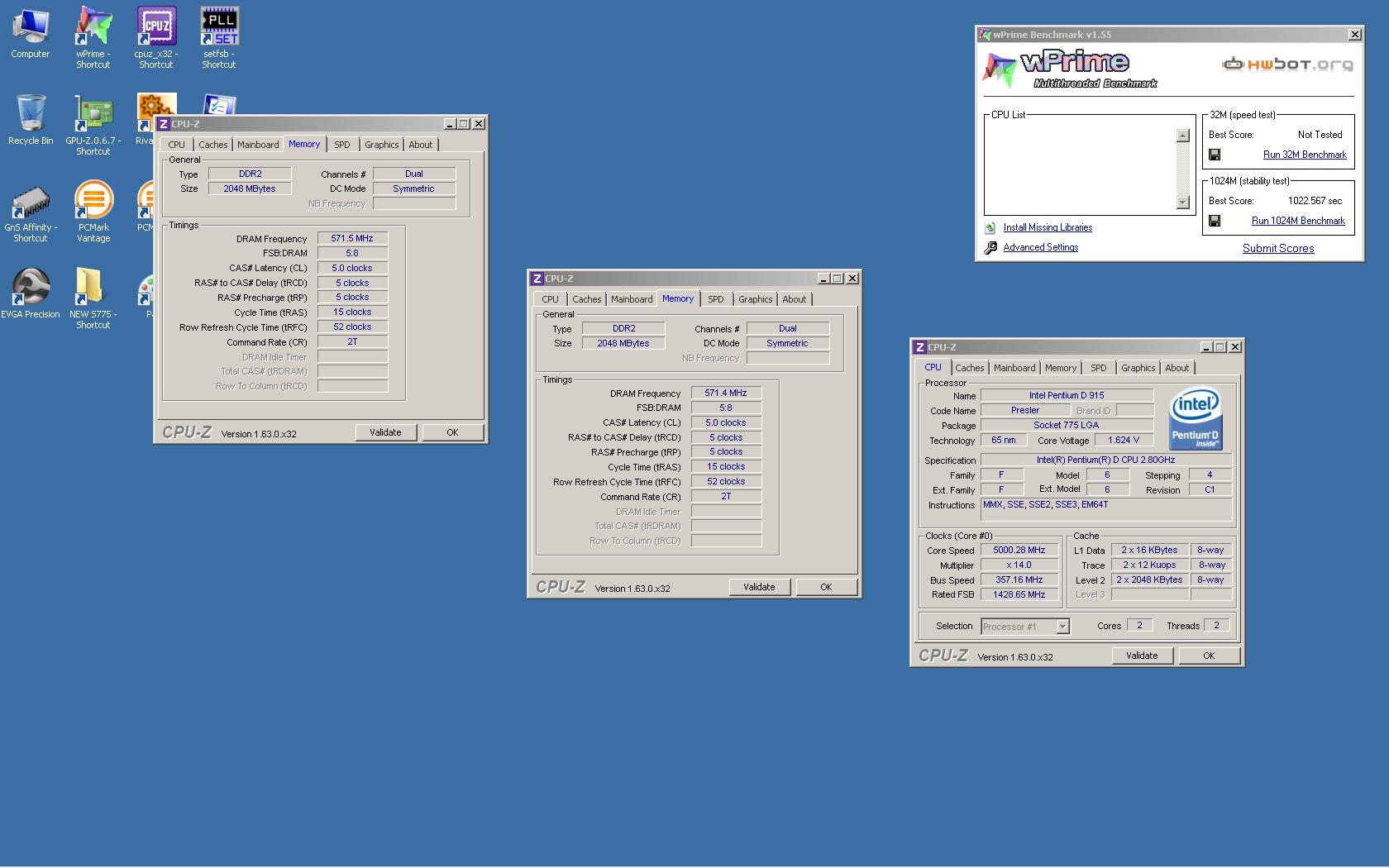1389x868 pixels.
Task: Open the wPrime shortcut desktop icon
Action: pos(93,37)
